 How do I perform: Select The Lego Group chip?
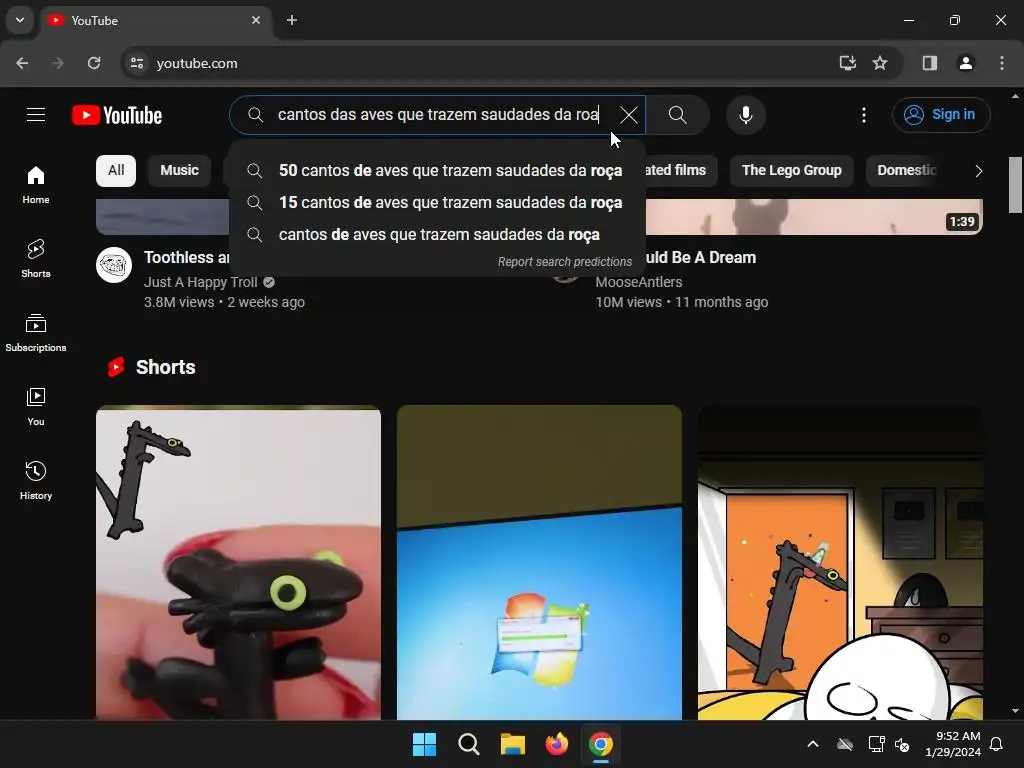pos(792,170)
